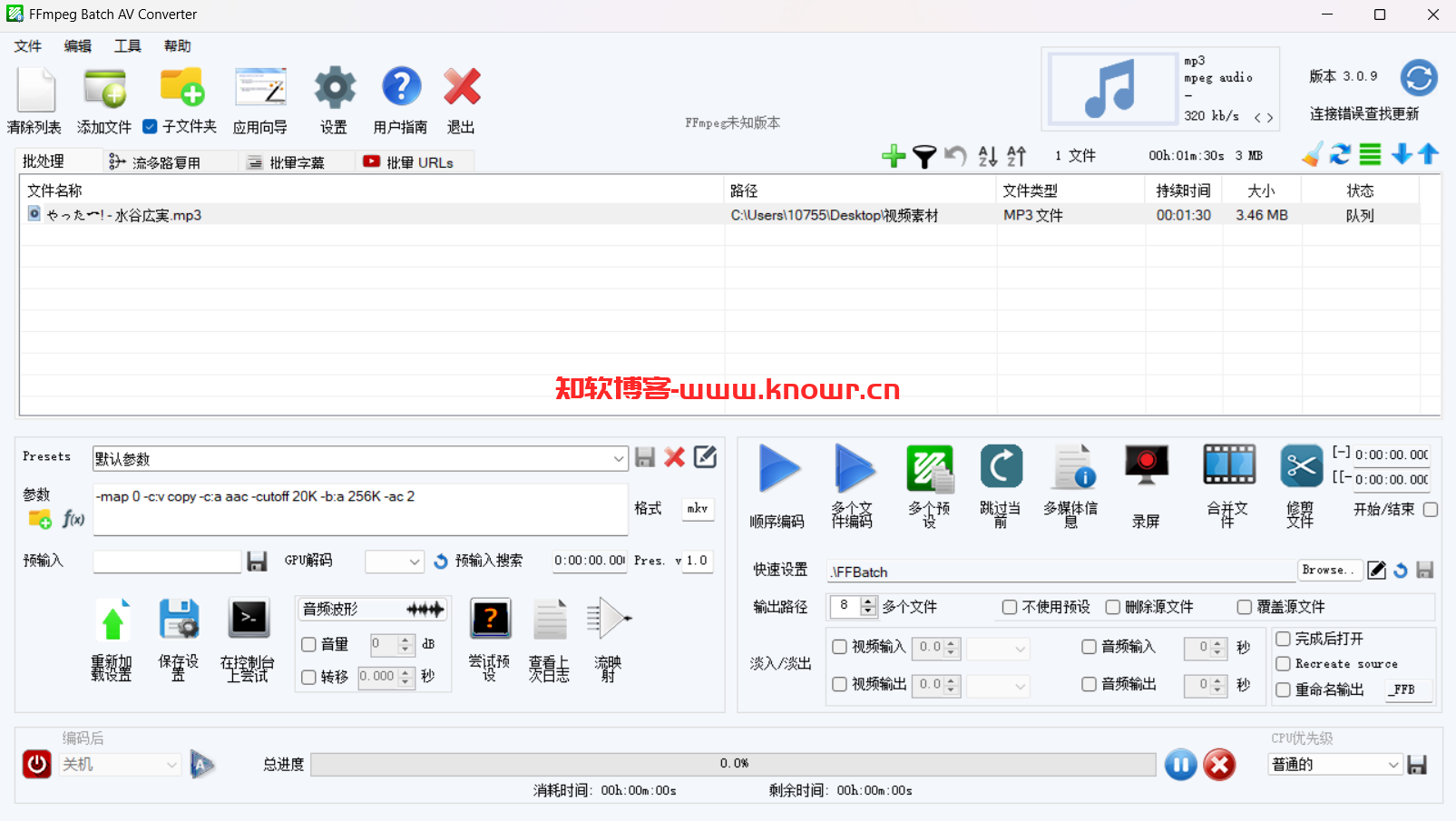Image resolution: width=1456 pixels, height=821 pixels.
Task: Open the 音频波形 dropdown
Action: tap(374, 609)
